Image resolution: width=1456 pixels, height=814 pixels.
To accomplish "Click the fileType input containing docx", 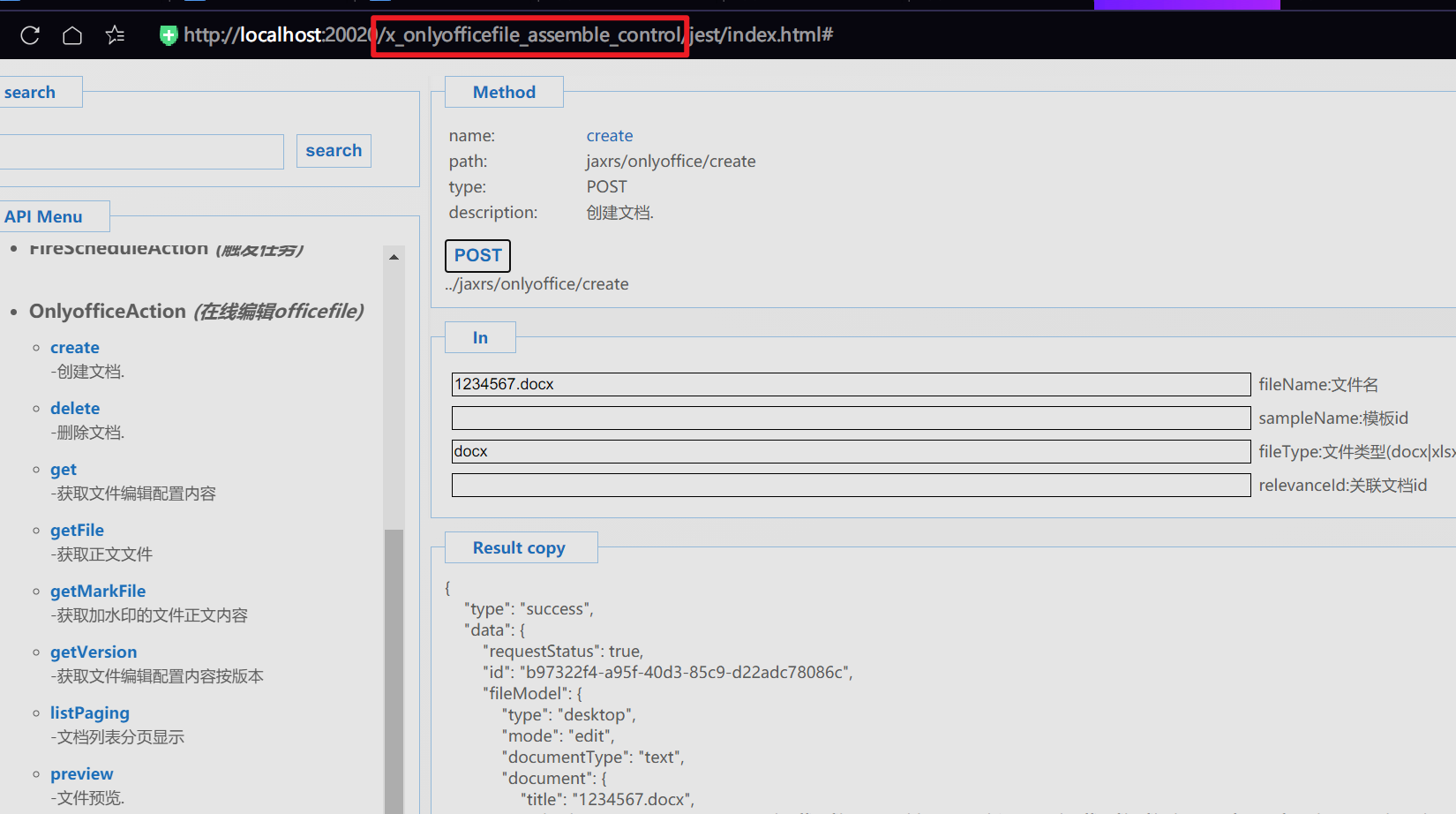I will (x=850, y=451).
